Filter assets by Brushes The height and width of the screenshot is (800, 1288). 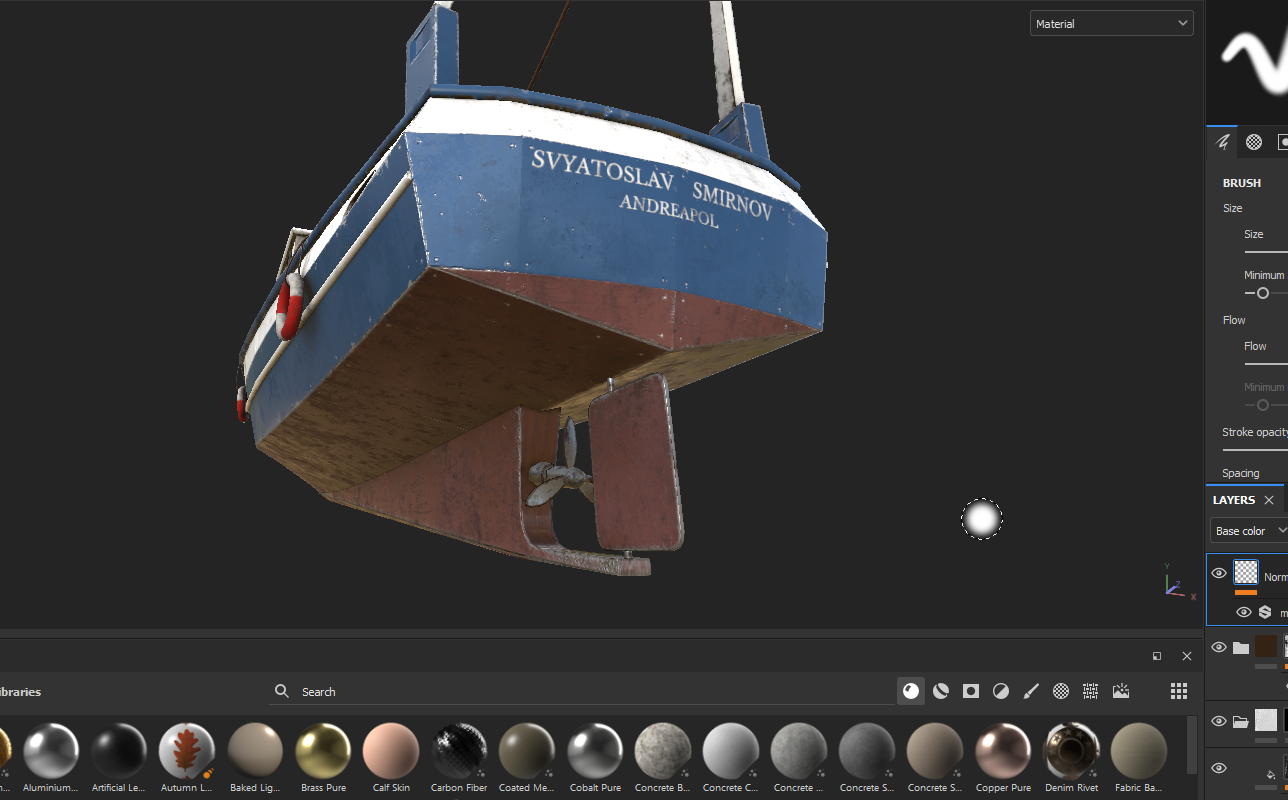[x=1031, y=691]
